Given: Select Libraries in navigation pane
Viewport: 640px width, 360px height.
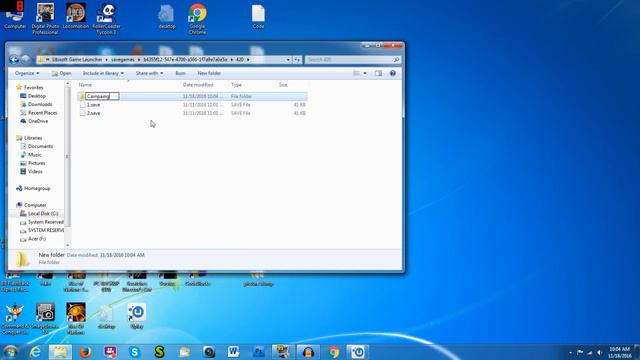Looking at the screenshot, I should click(x=33, y=138).
